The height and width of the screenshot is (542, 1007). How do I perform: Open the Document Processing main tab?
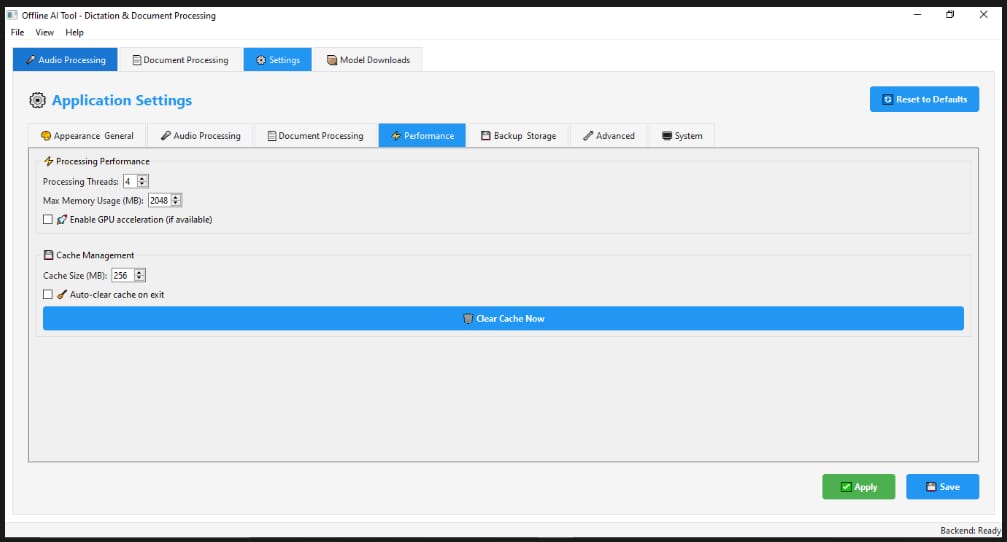(x=180, y=60)
